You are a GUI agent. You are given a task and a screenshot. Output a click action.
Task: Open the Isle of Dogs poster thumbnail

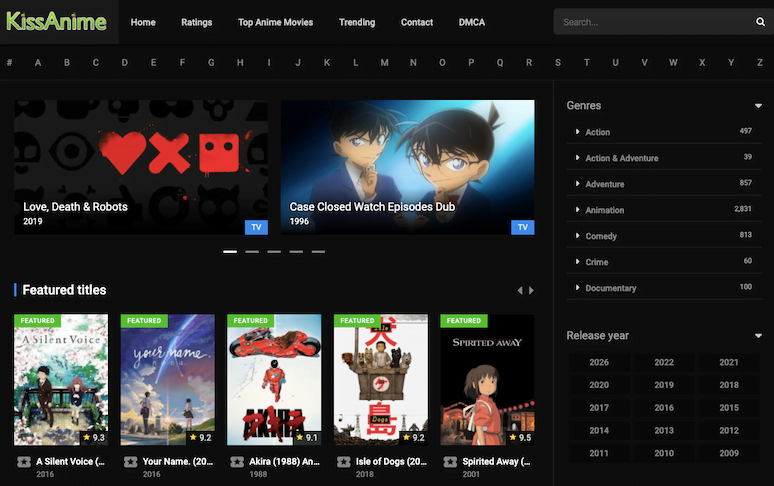(381, 380)
